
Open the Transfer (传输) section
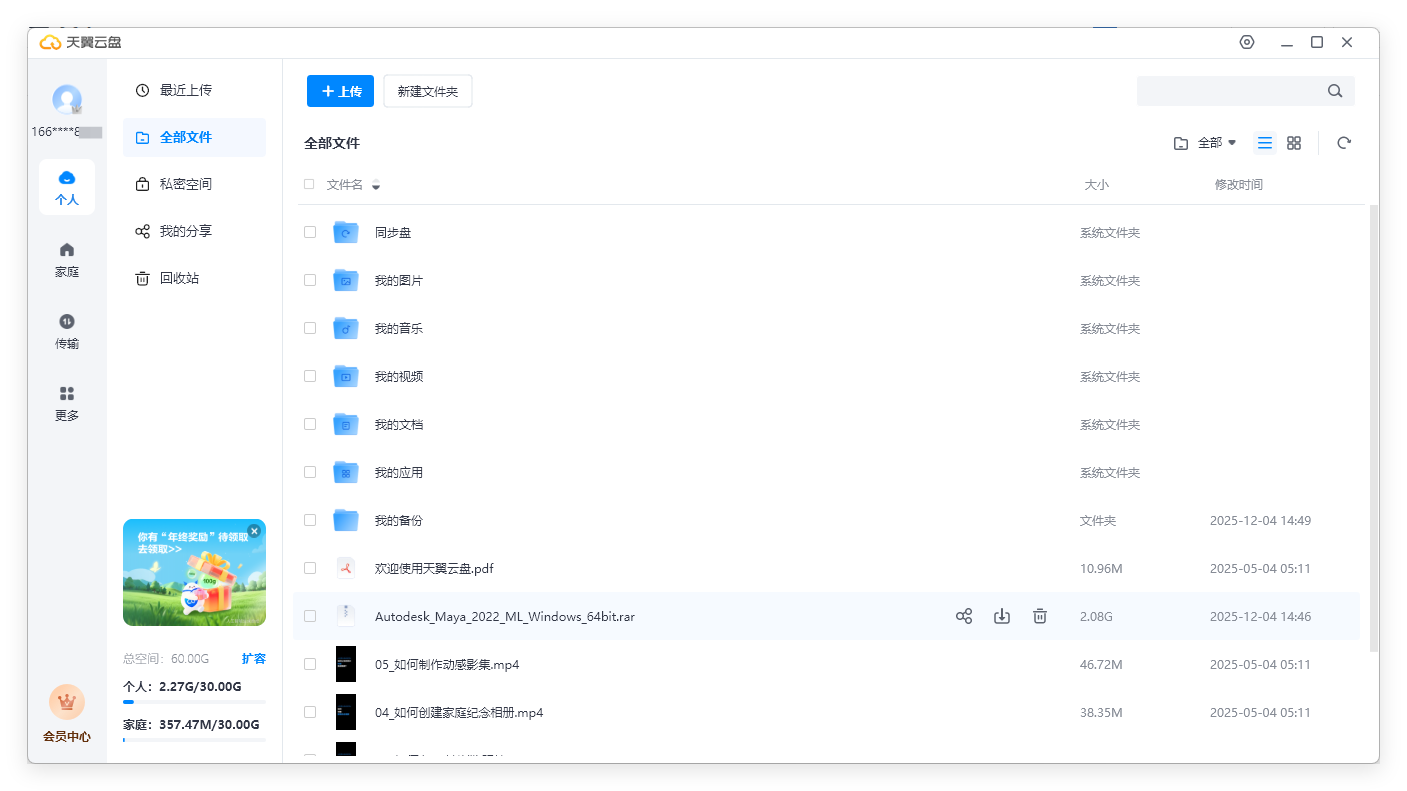click(67, 330)
